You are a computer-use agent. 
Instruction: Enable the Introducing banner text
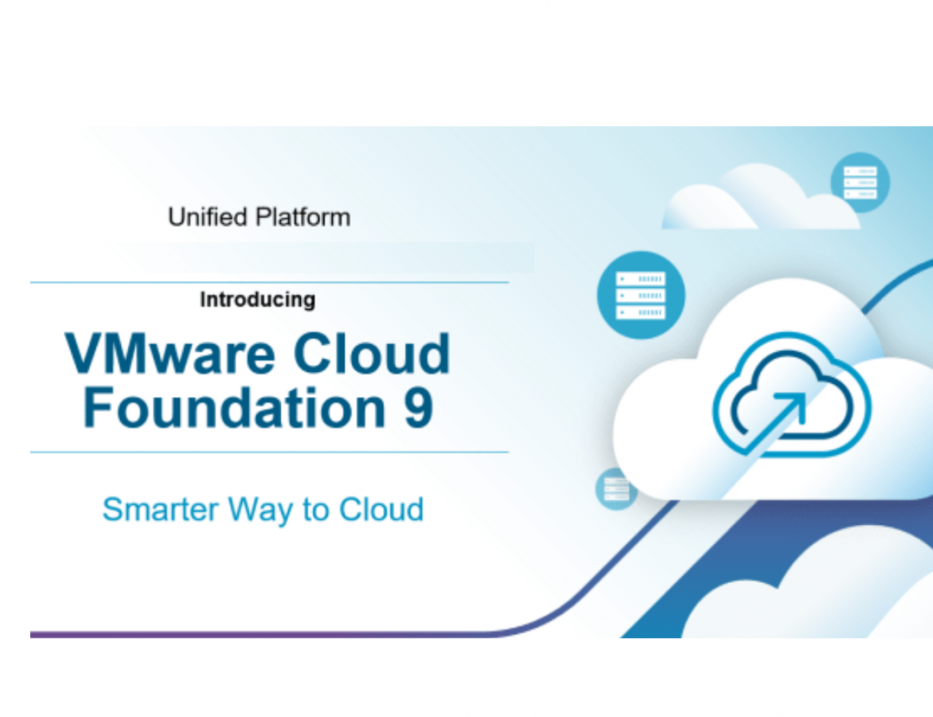click(256, 299)
